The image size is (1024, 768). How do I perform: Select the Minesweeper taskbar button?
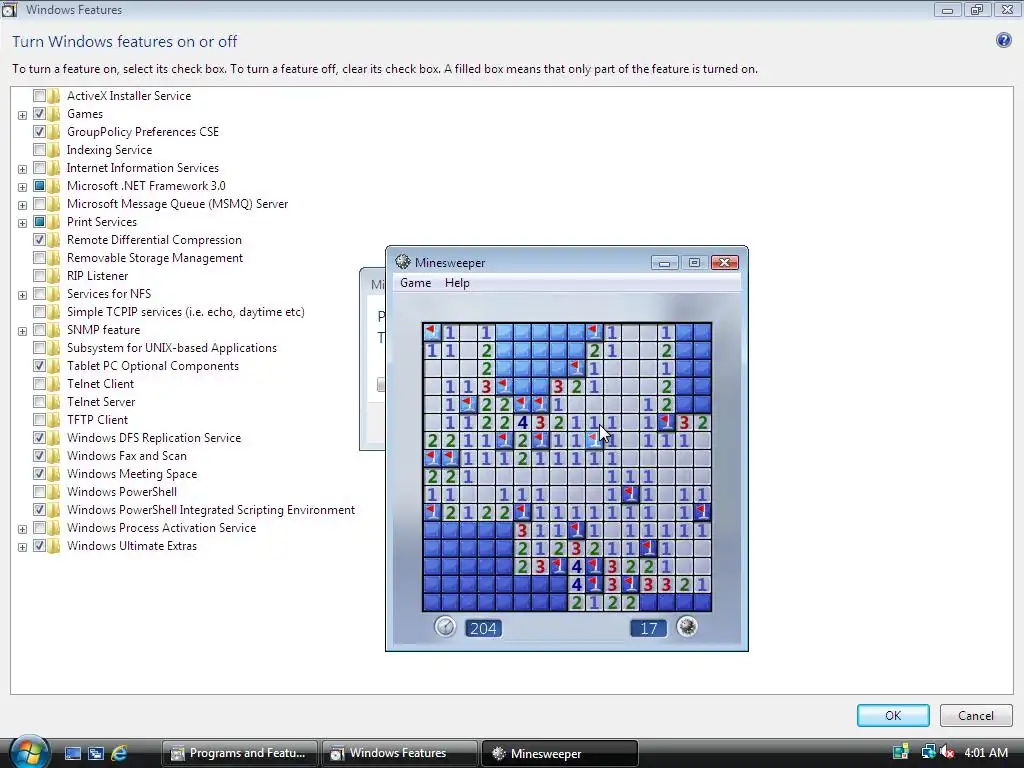tap(559, 753)
